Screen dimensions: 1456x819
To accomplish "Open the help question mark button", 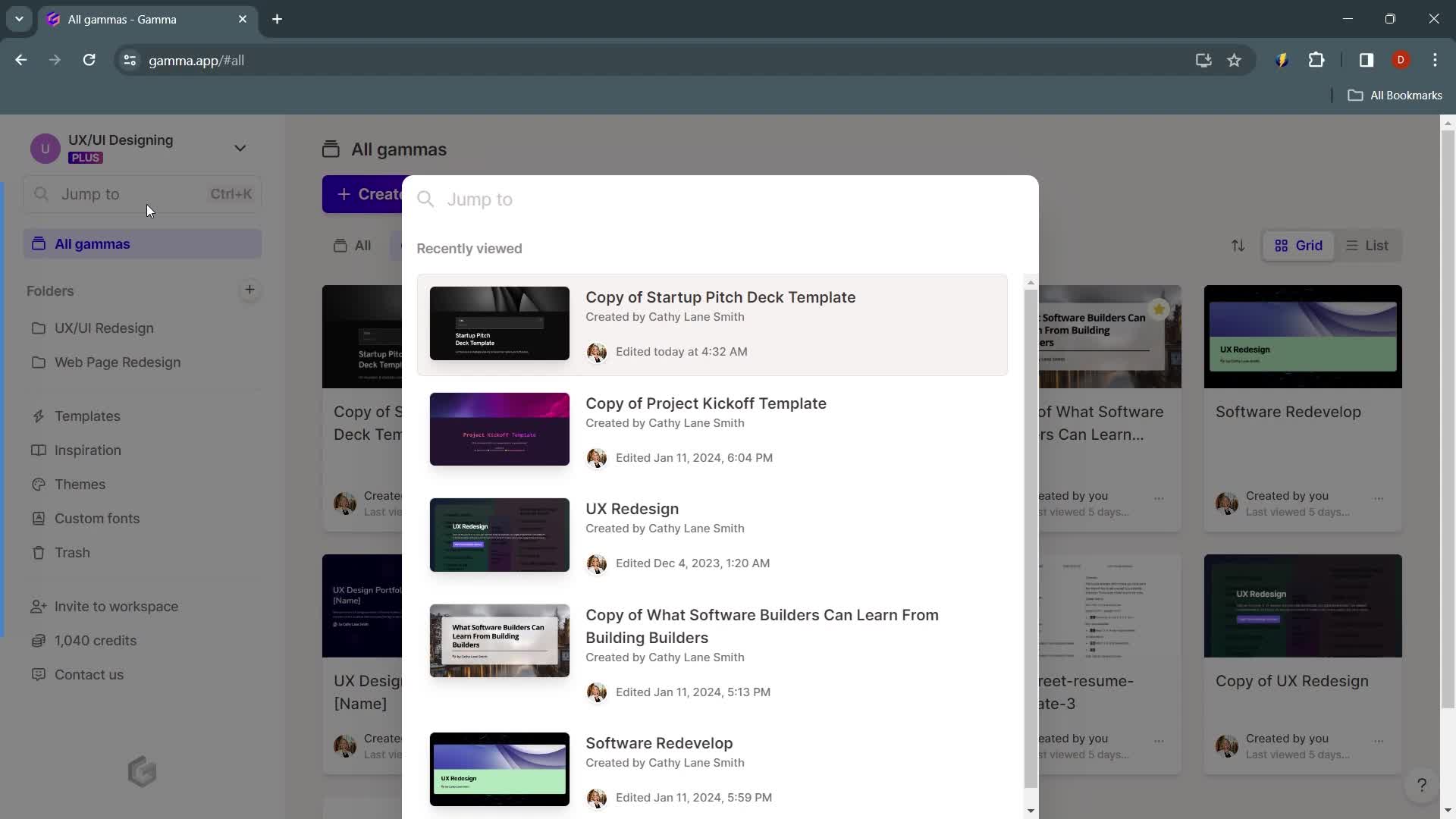I will coord(1422,786).
